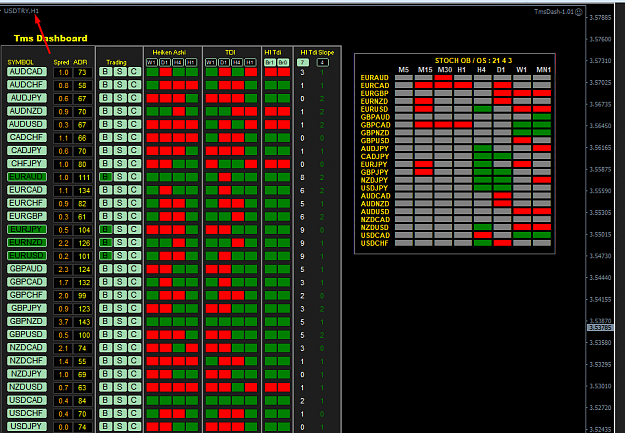Toggle the Br0 button under HI Tdi
This screenshot has height=433, width=625.
[283, 63]
